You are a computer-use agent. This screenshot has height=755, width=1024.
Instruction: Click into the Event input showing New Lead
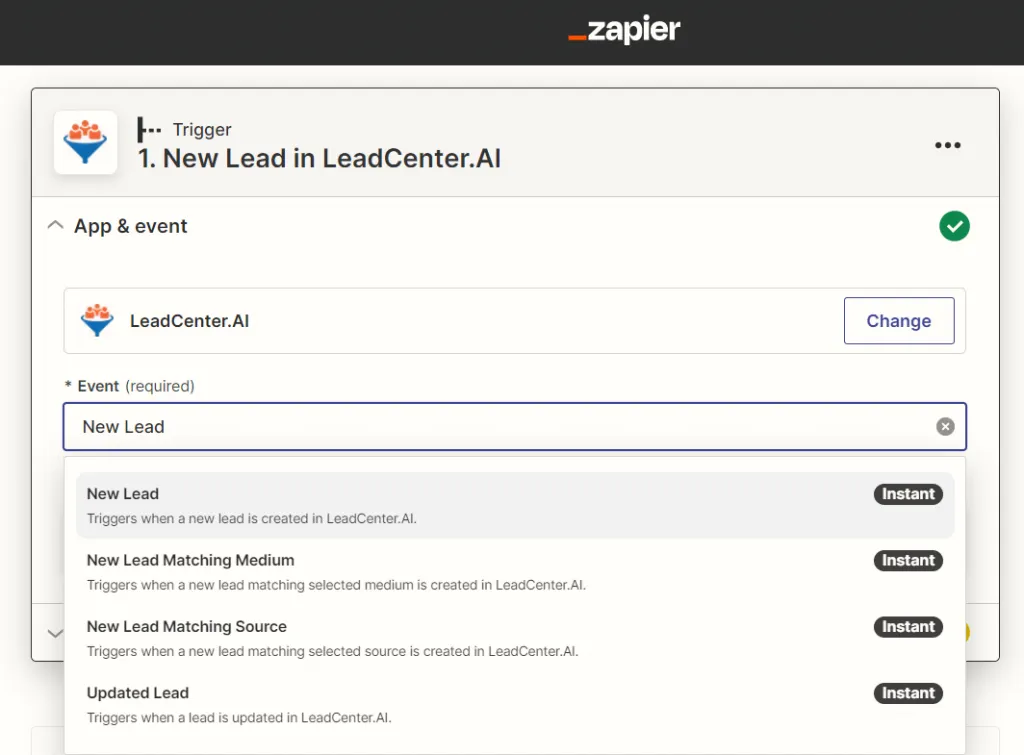pyautogui.click(x=515, y=426)
